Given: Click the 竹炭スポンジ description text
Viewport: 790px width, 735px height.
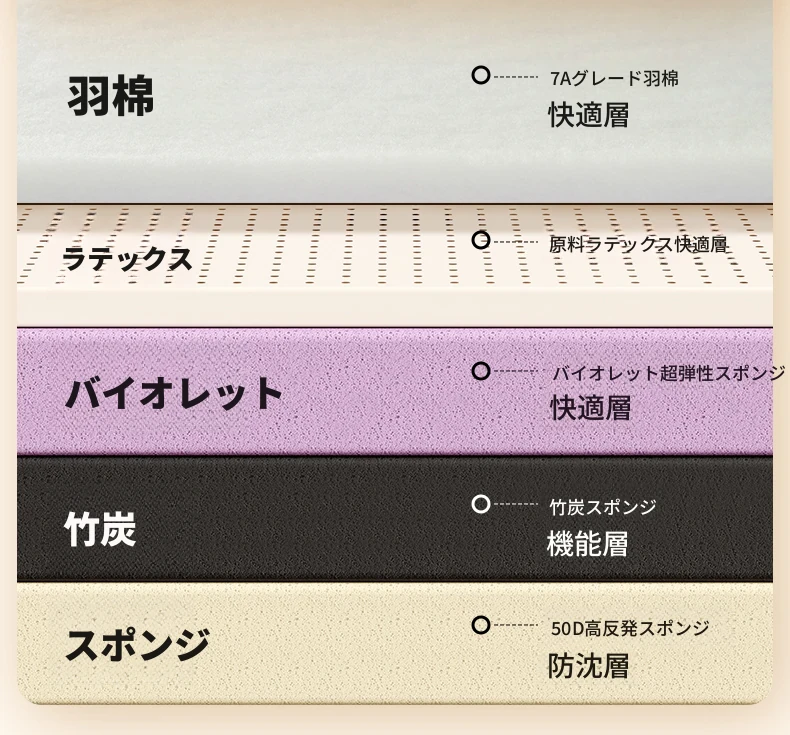Looking at the screenshot, I should pos(603,508).
